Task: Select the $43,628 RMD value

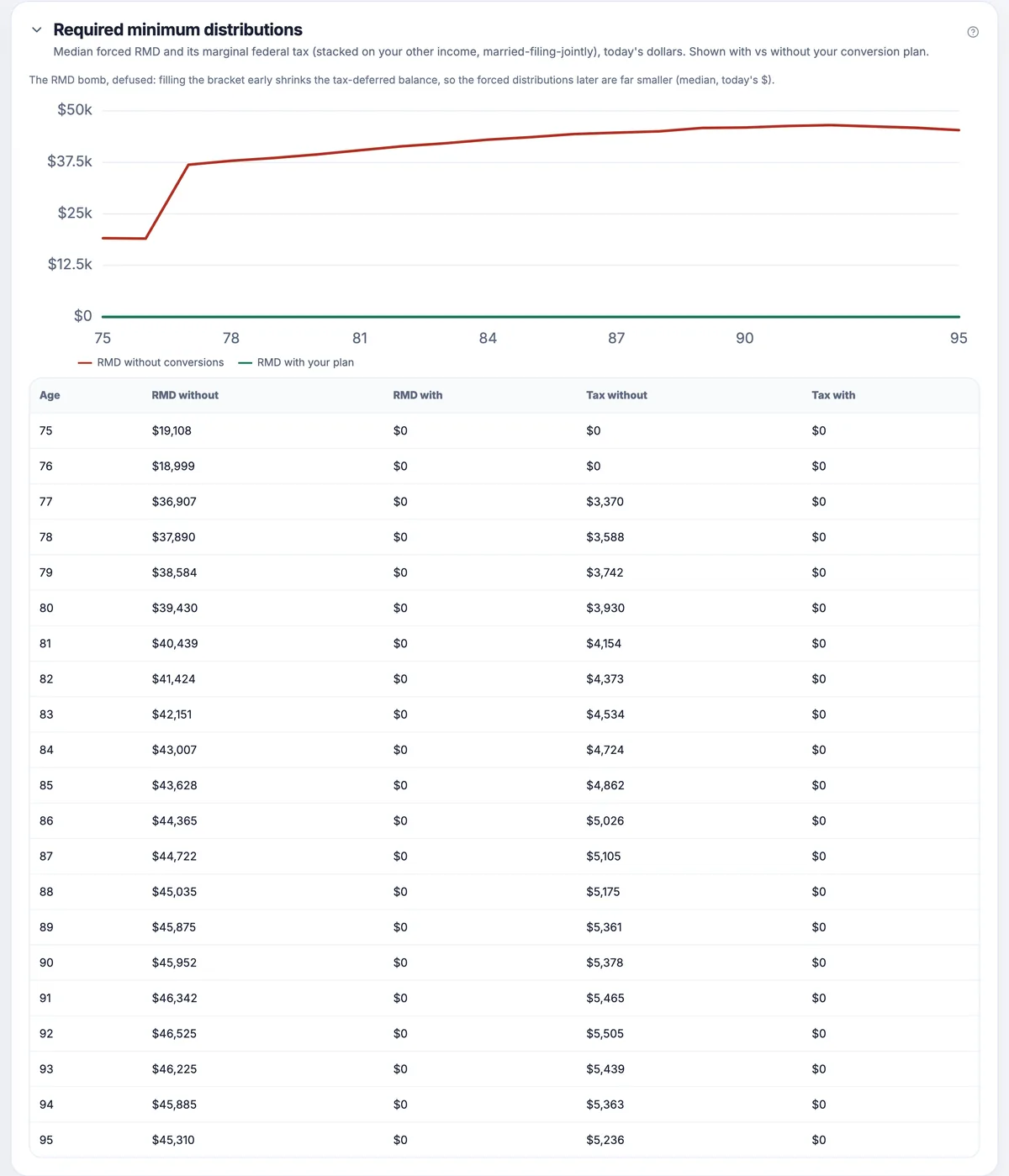Action: point(174,785)
